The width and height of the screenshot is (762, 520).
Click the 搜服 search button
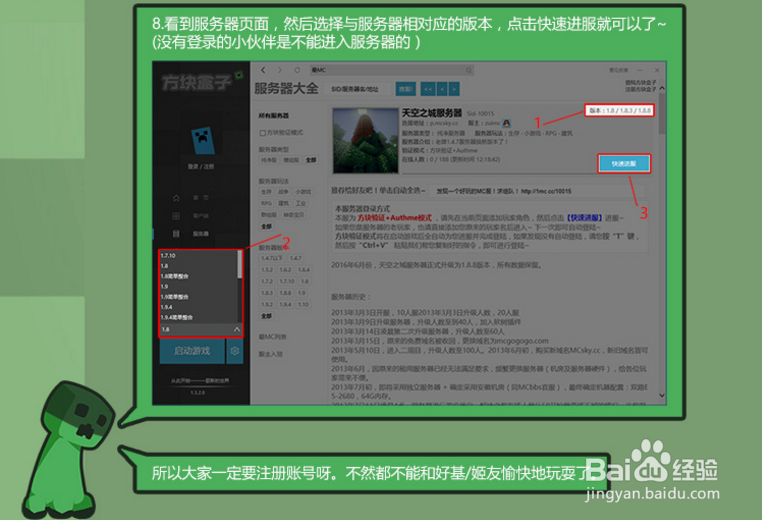(406, 89)
